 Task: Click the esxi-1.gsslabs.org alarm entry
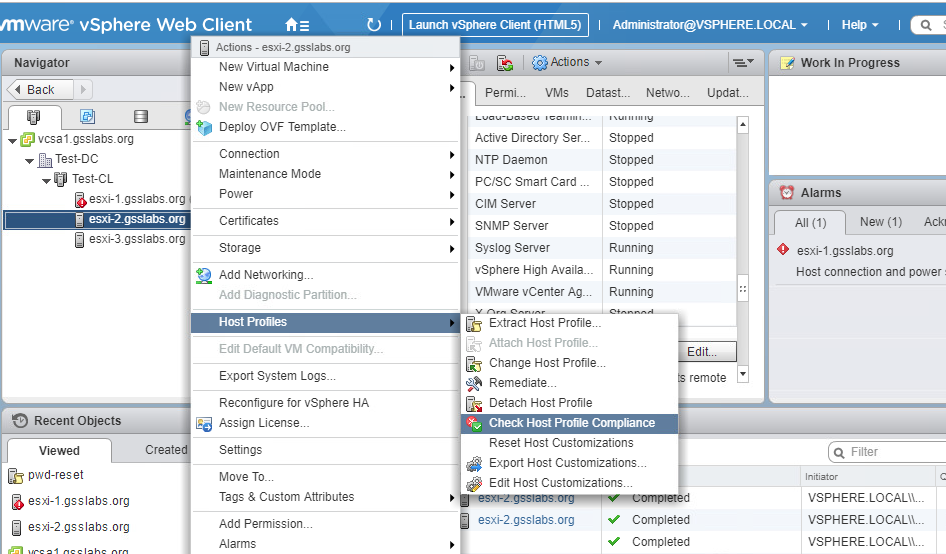pyautogui.click(x=845, y=250)
